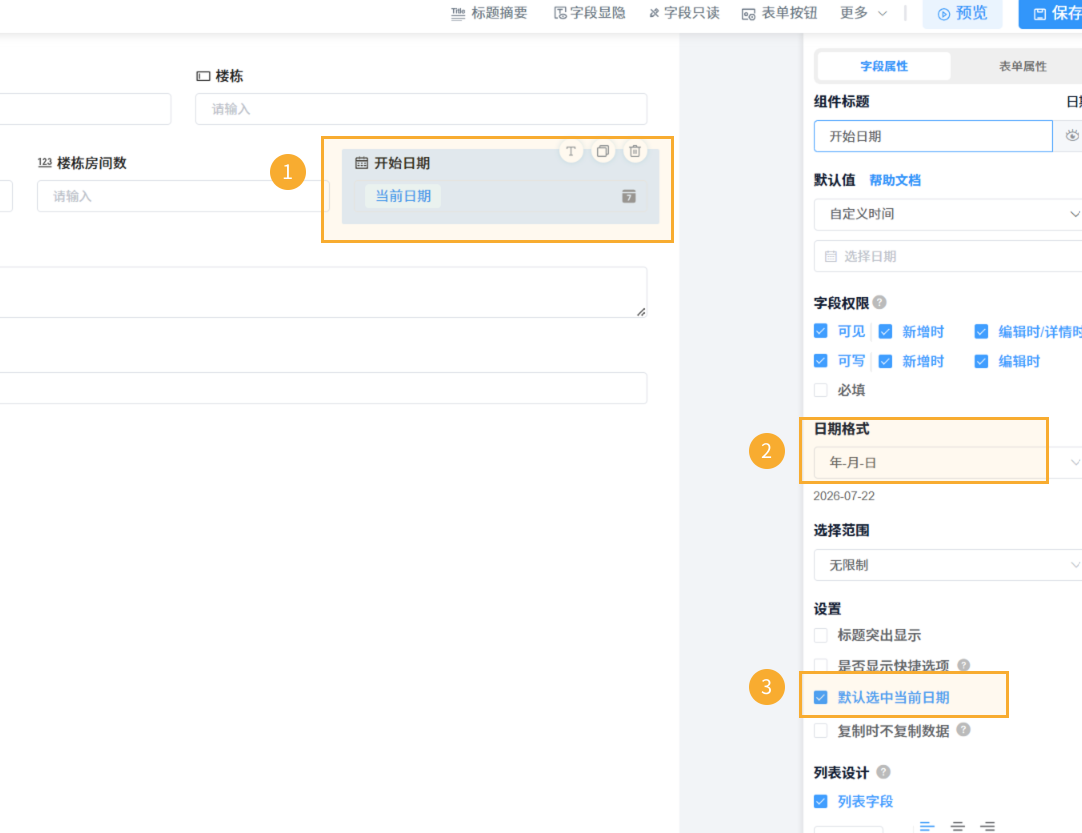Click the 预览 preview button
Image resolution: width=1082 pixels, height=833 pixels.
click(962, 14)
